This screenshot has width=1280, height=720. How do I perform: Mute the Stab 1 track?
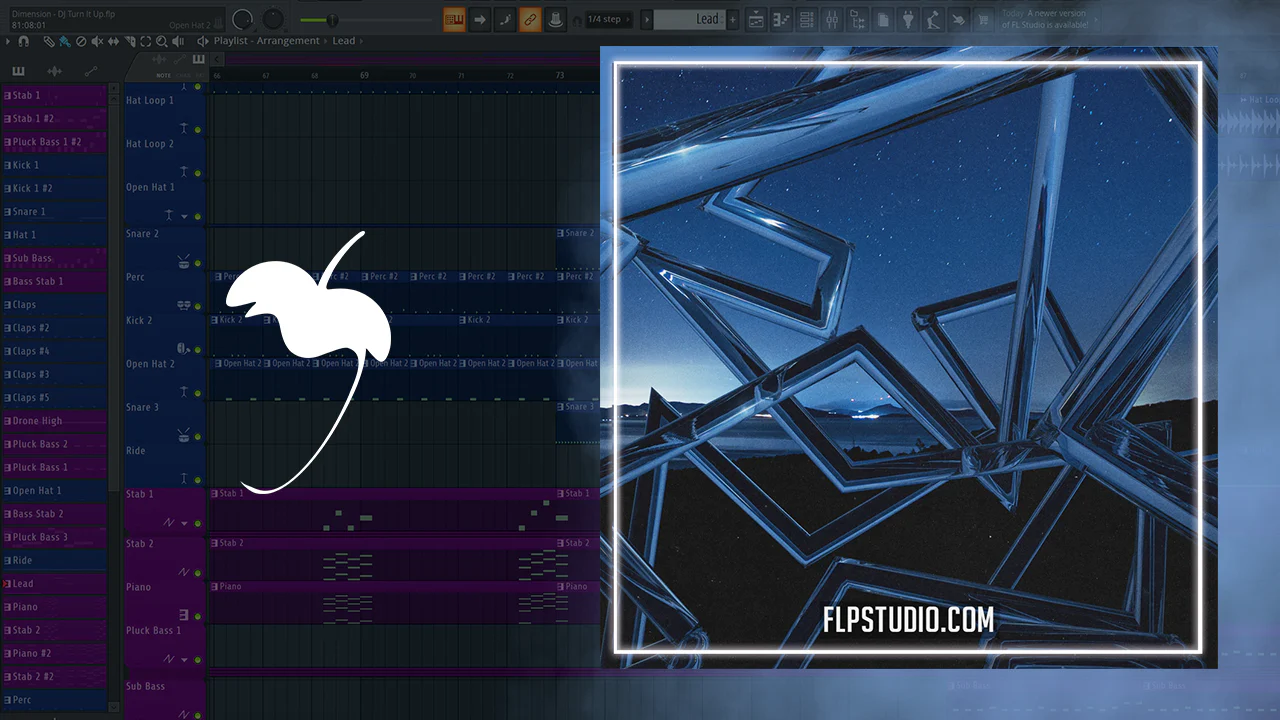(x=198, y=522)
